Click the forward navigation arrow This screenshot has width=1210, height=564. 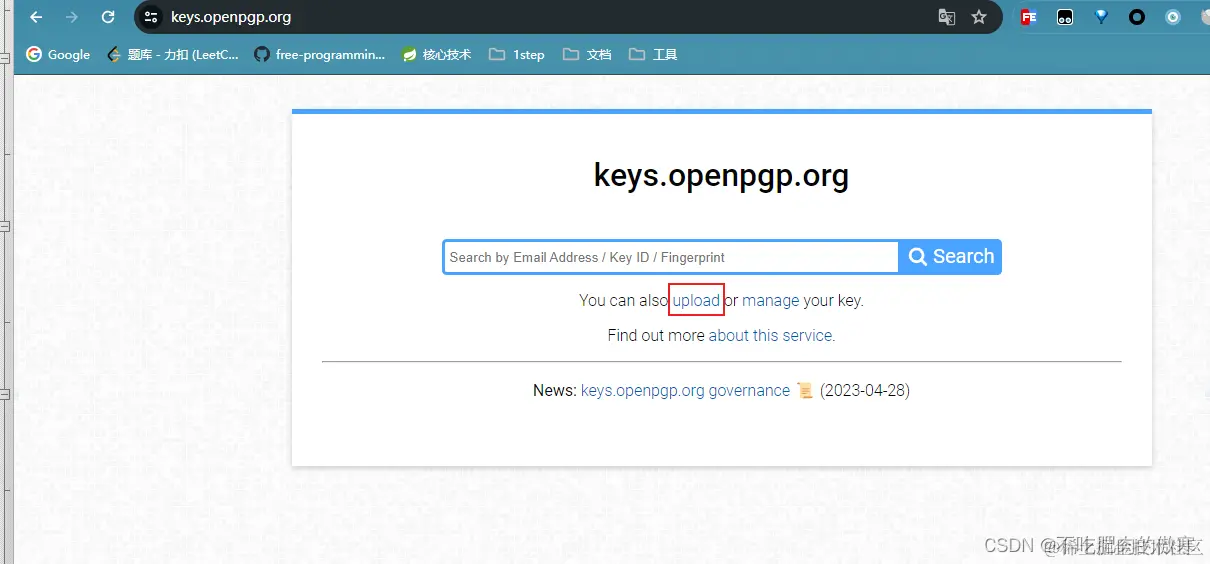[x=72, y=17]
